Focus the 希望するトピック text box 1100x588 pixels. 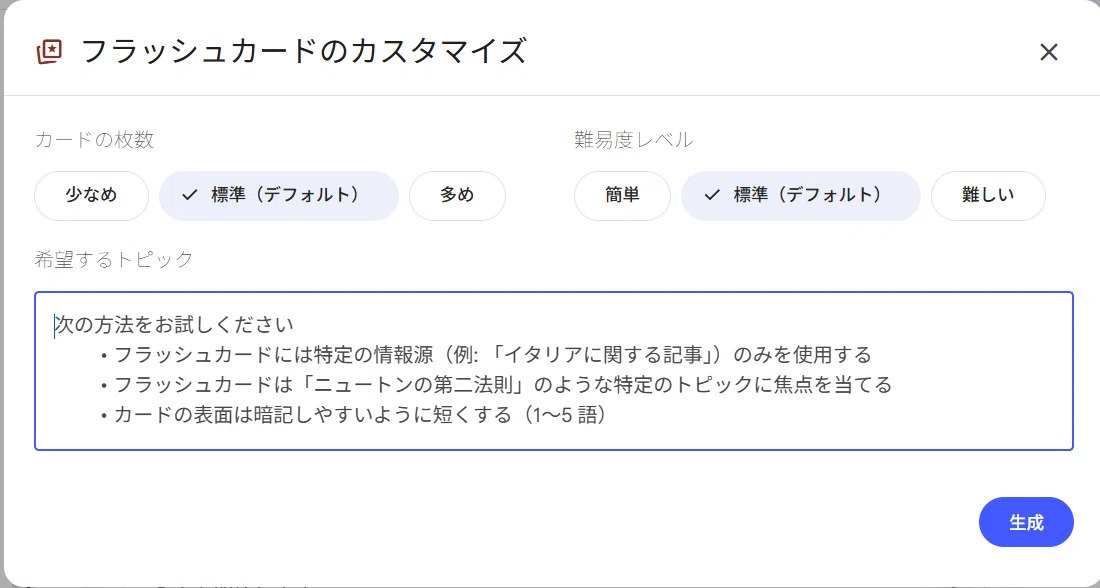(x=554, y=370)
